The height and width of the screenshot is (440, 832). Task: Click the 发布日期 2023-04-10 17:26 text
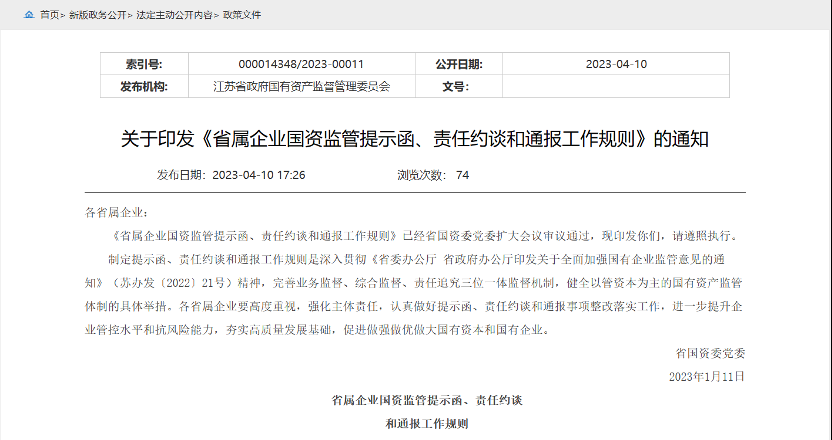tap(231, 174)
